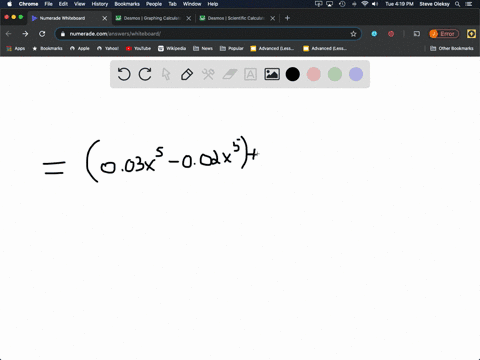
Task: Open a new browser tab
Action: coord(287,18)
